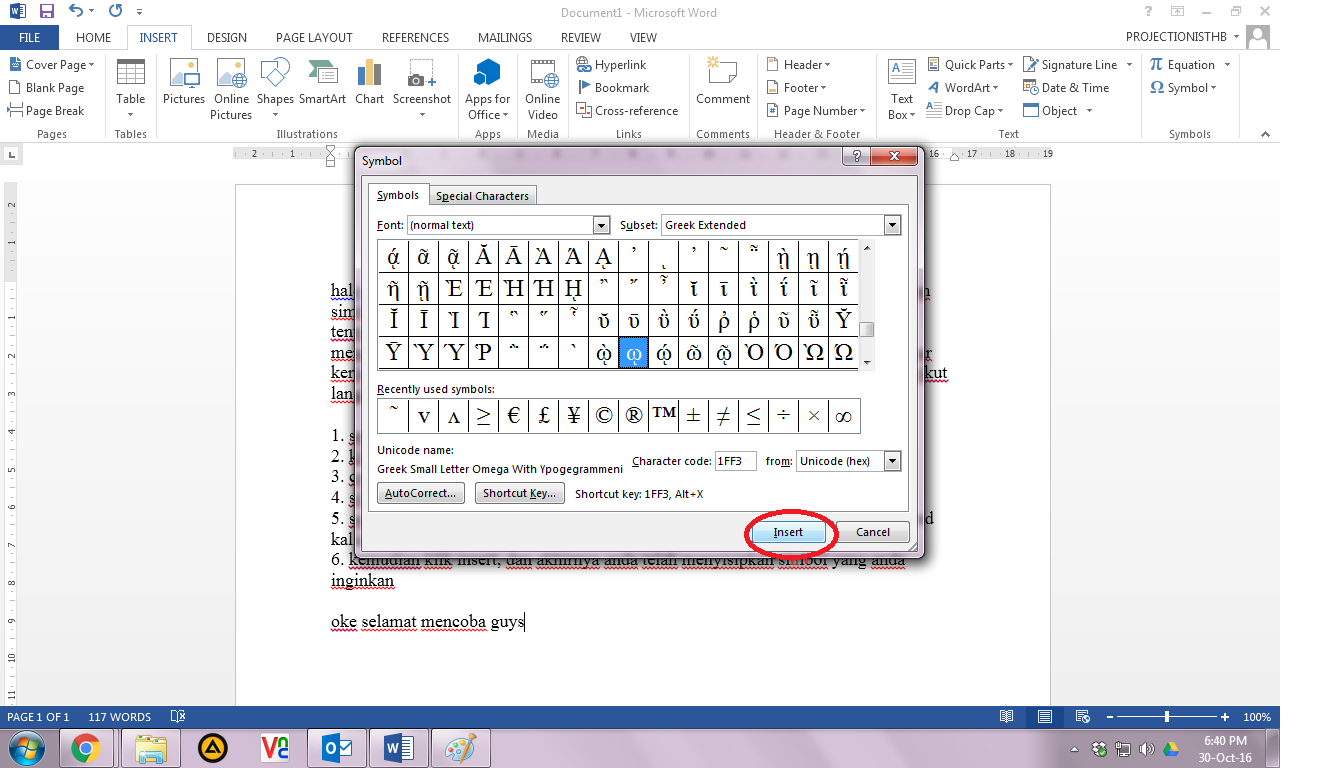This screenshot has height=768, width=1322.
Task: Go to the DESIGN ribbon tab
Action: coord(226,37)
